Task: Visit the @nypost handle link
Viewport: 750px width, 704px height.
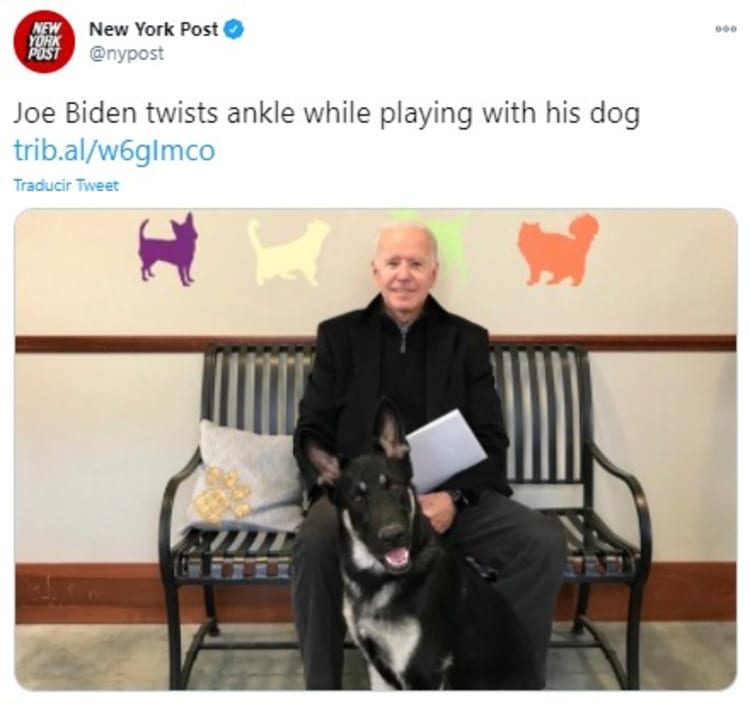Action: [126, 53]
